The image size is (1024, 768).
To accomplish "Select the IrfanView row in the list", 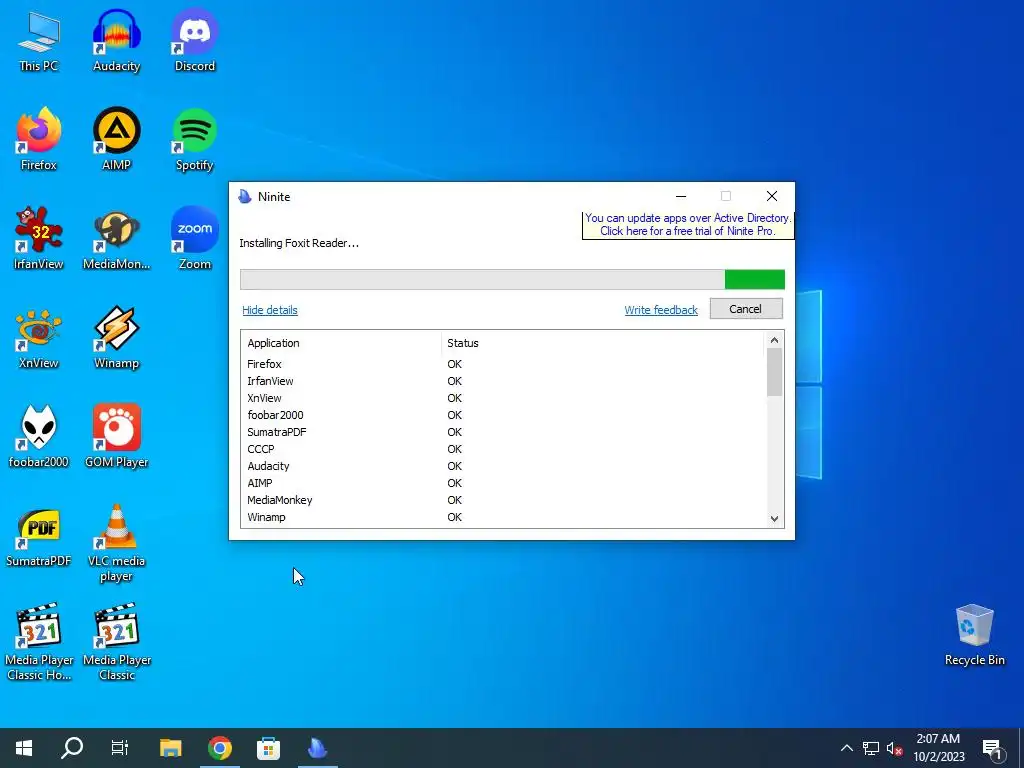I will [x=503, y=381].
